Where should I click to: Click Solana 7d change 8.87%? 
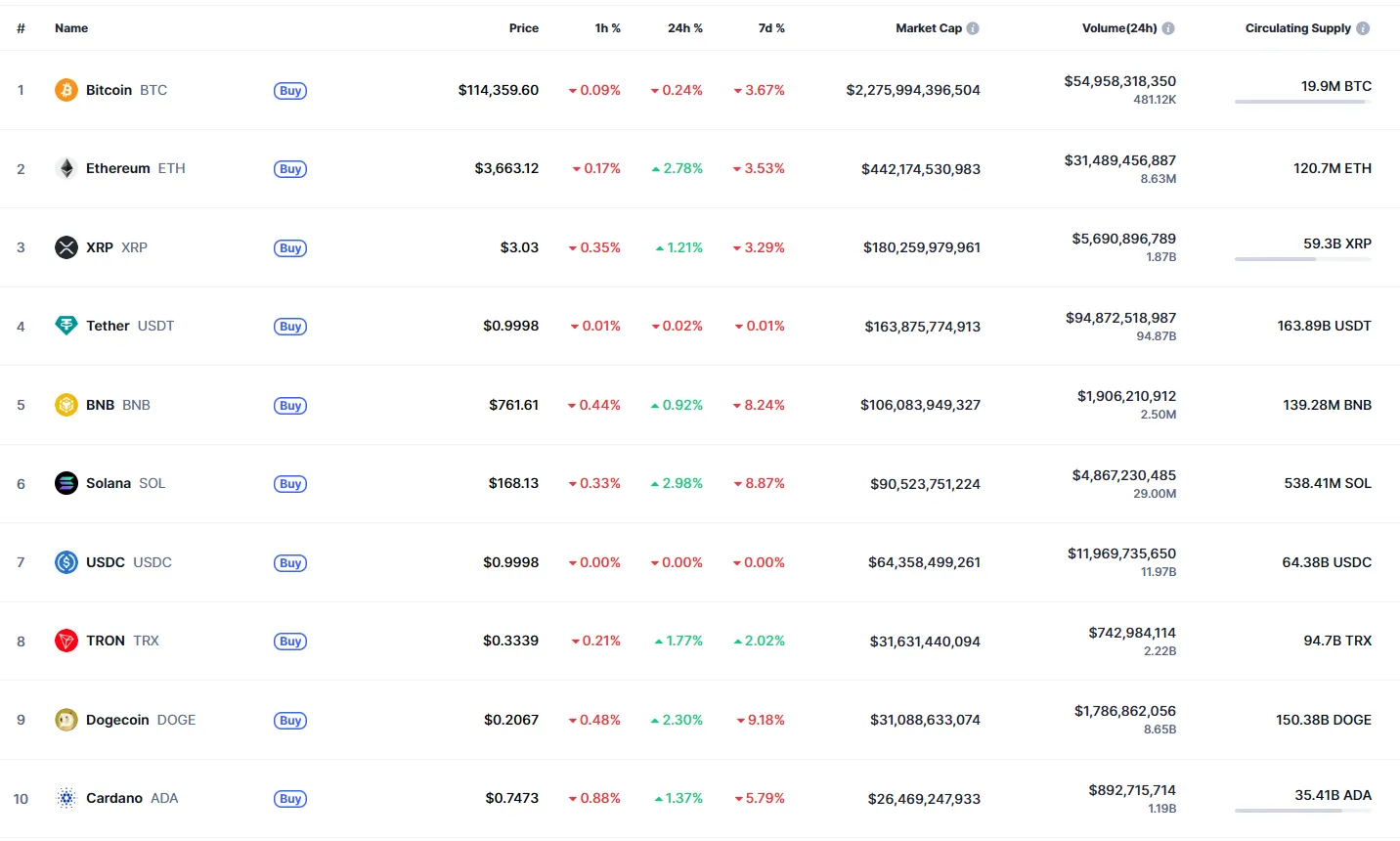pos(760,483)
